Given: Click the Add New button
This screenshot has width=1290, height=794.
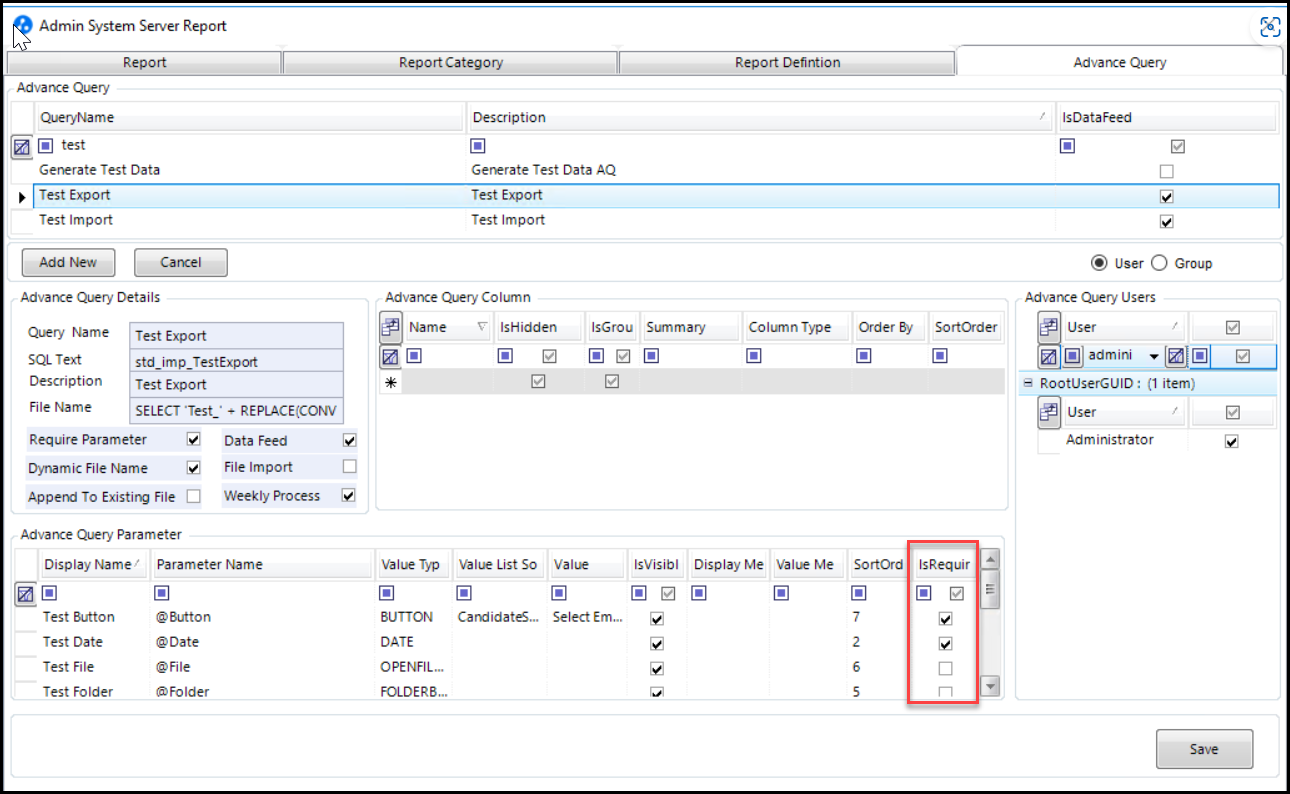Looking at the screenshot, I should (68, 262).
